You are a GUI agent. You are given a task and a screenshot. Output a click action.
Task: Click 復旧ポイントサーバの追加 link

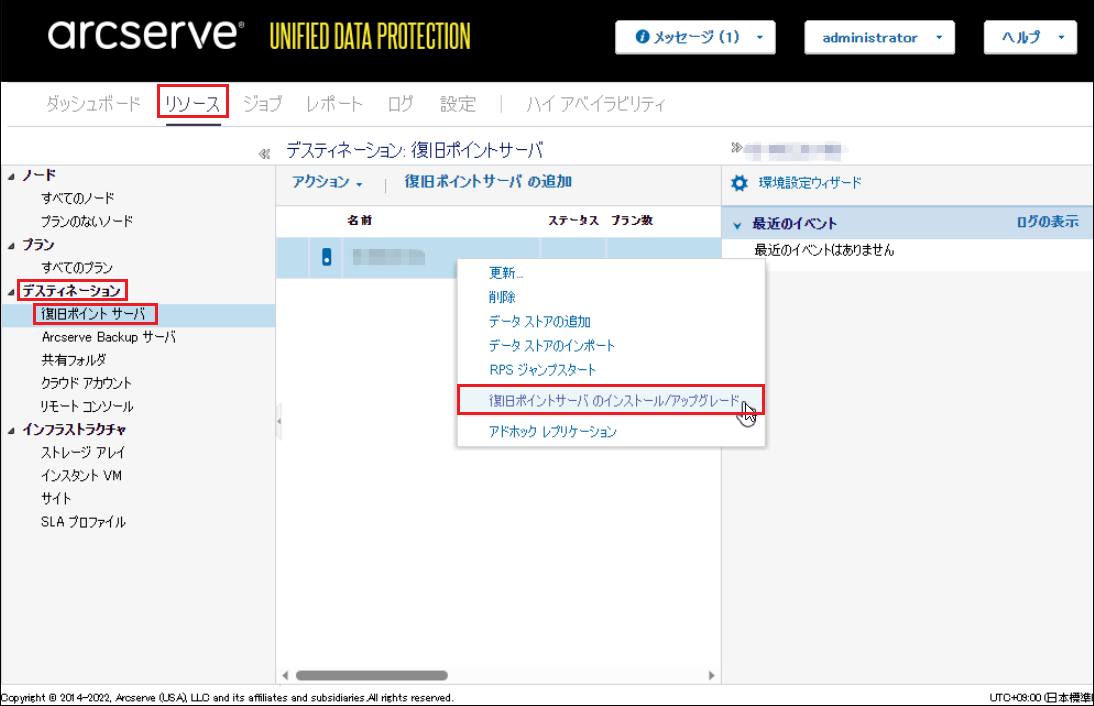(488, 181)
